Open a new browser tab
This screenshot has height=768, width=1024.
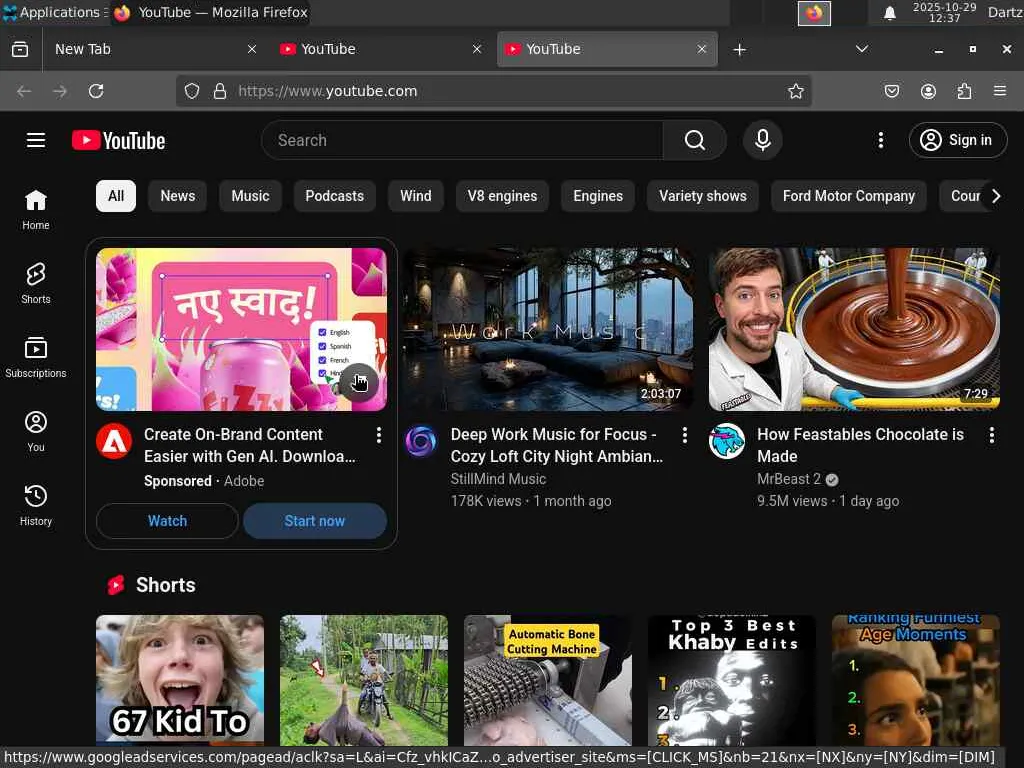click(x=739, y=50)
